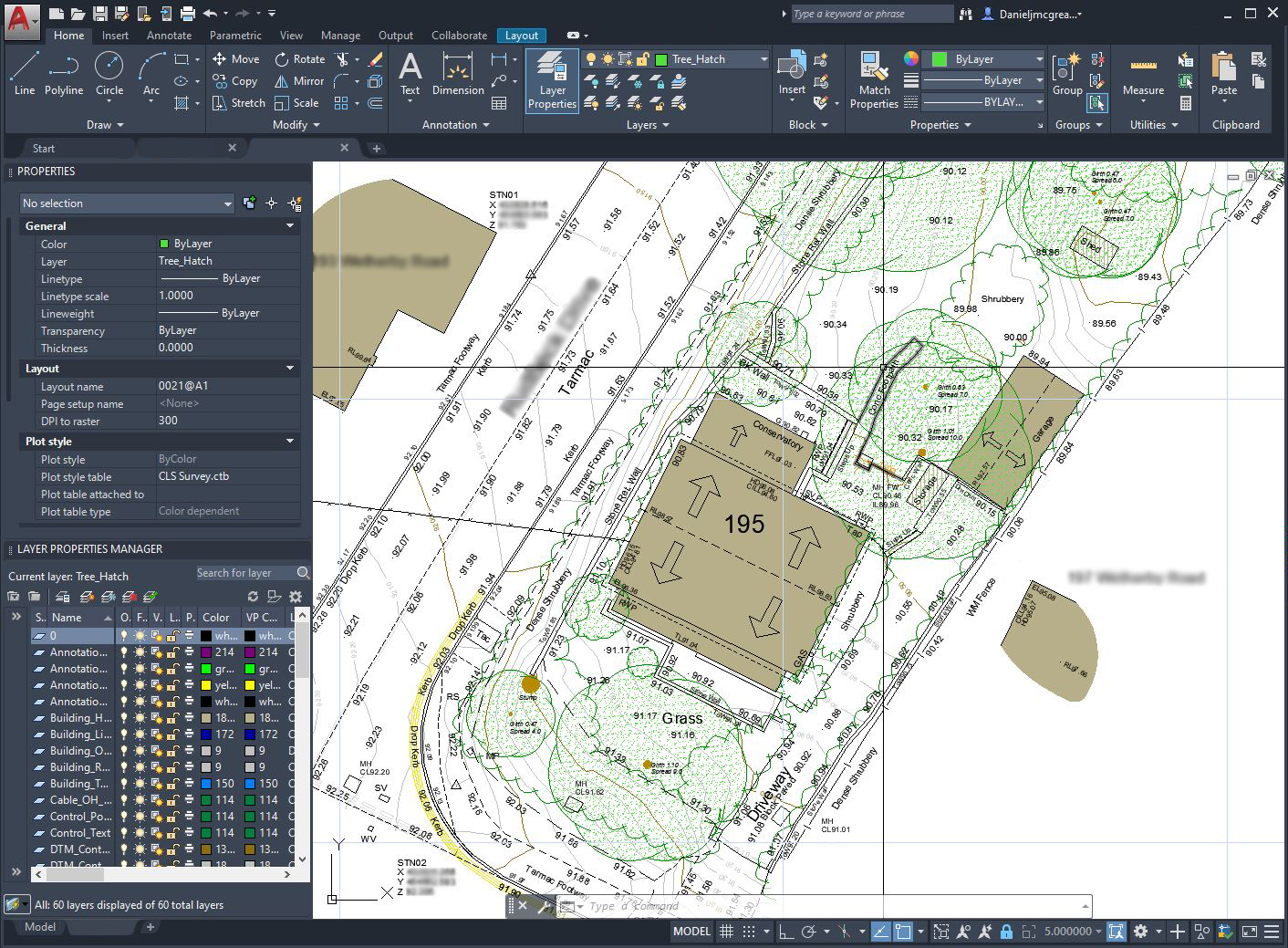Open the Layer Properties panel button
This screenshot has height=948, width=1288.
pos(552,80)
